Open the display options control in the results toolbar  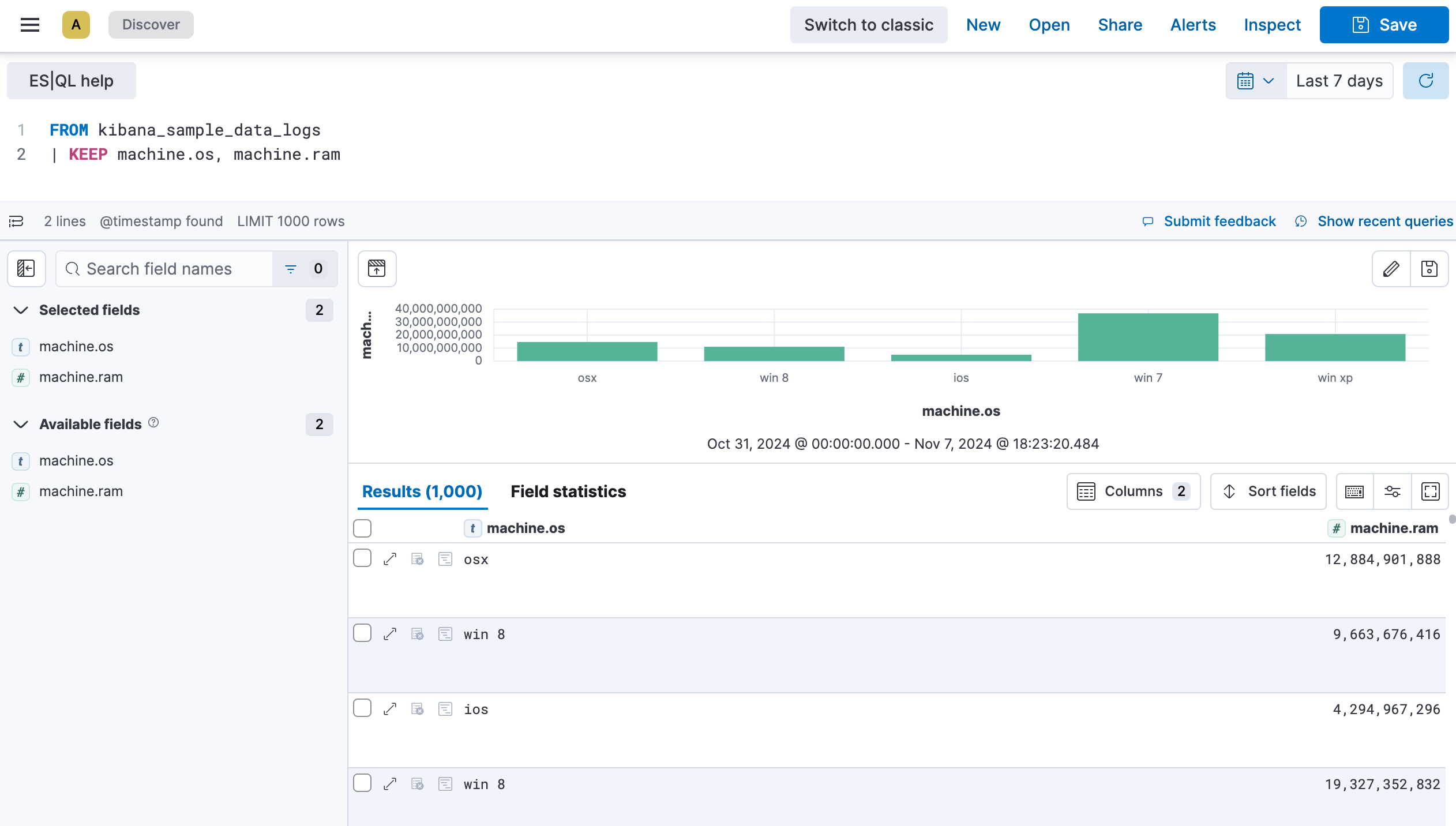(1393, 491)
